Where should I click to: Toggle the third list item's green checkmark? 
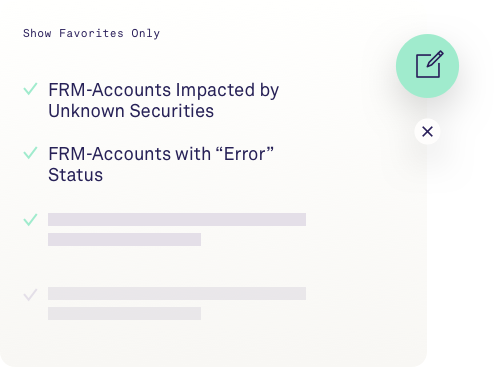30,220
